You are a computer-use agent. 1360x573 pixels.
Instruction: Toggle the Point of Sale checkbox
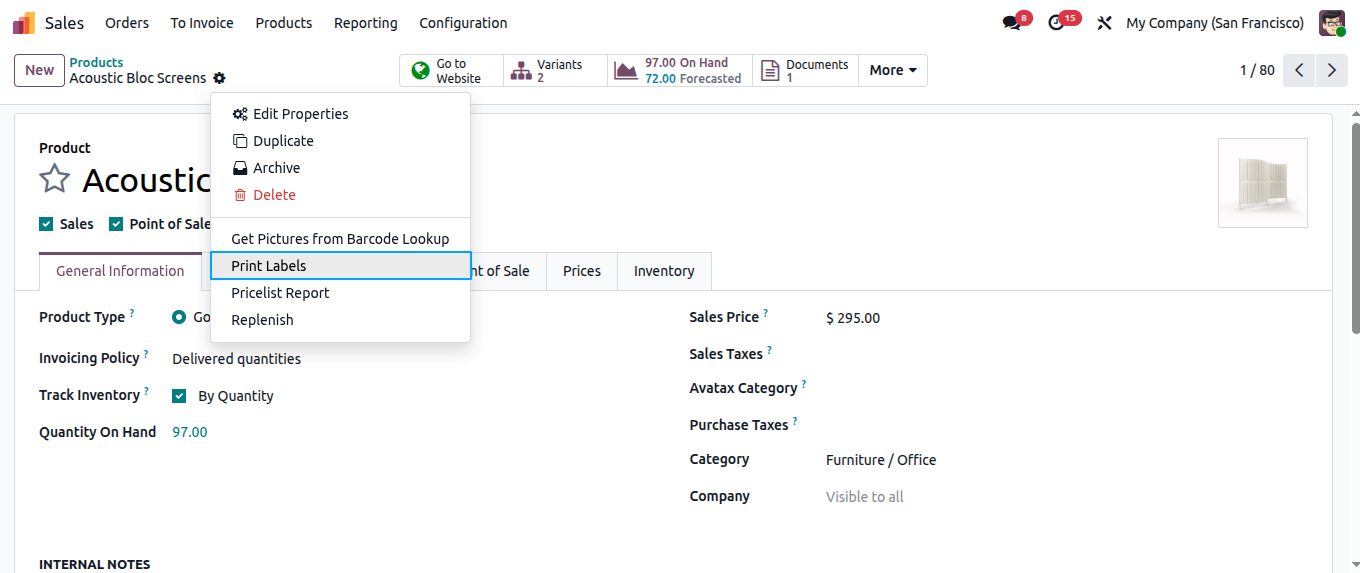116,224
